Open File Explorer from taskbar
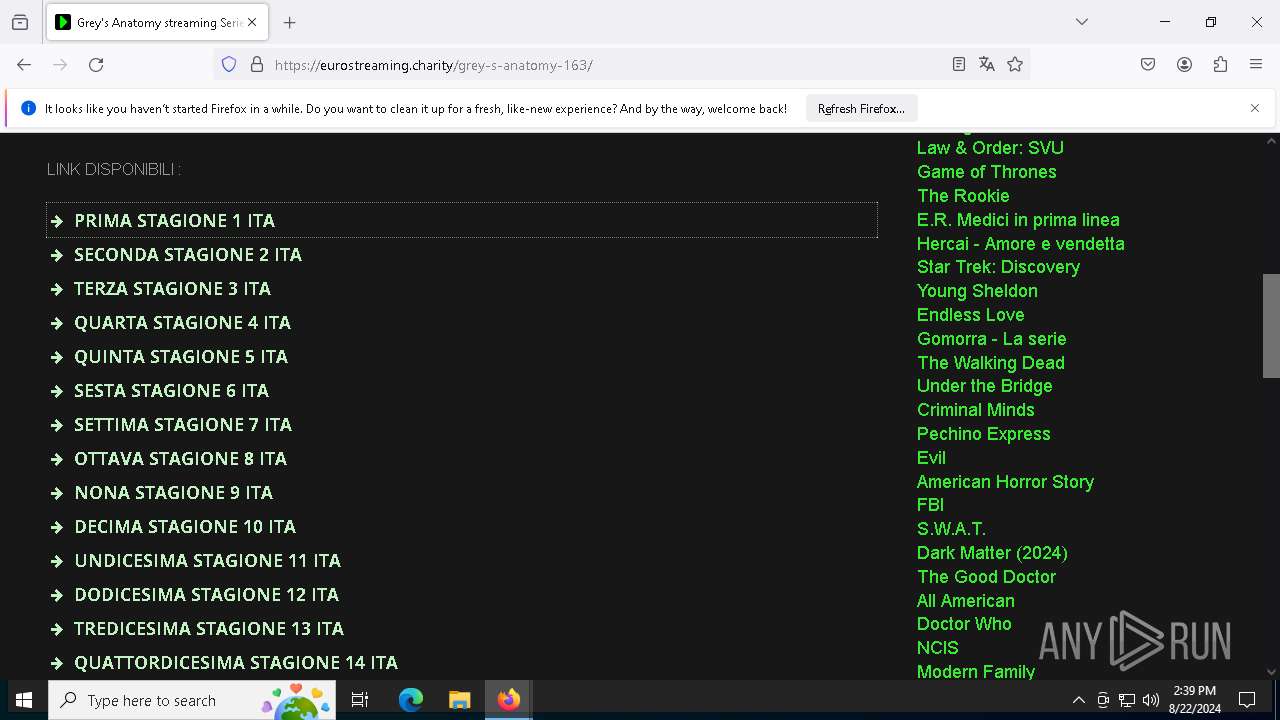The image size is (1280, 720). click(x=460, y=700)
